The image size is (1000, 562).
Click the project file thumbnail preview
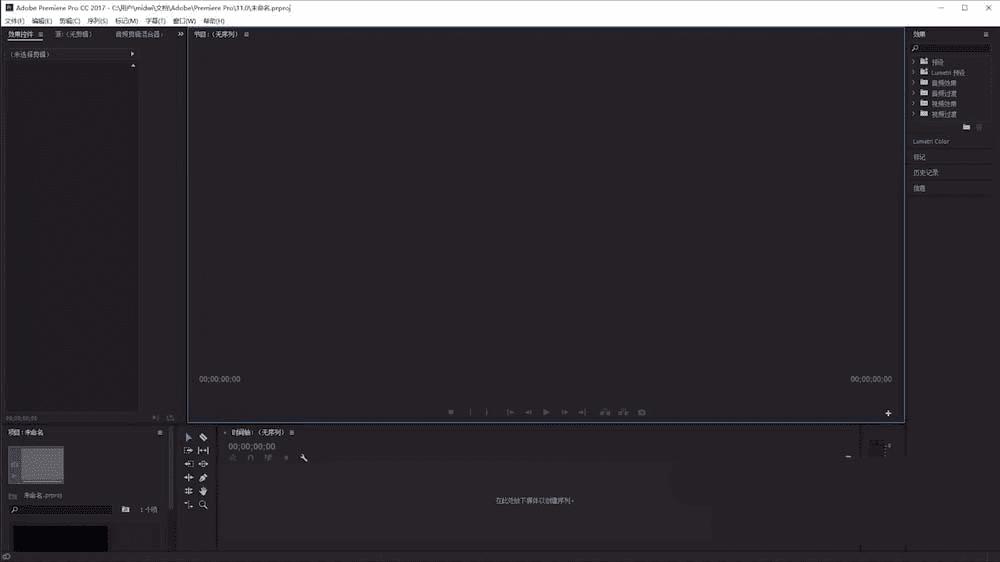pos(36,464)
